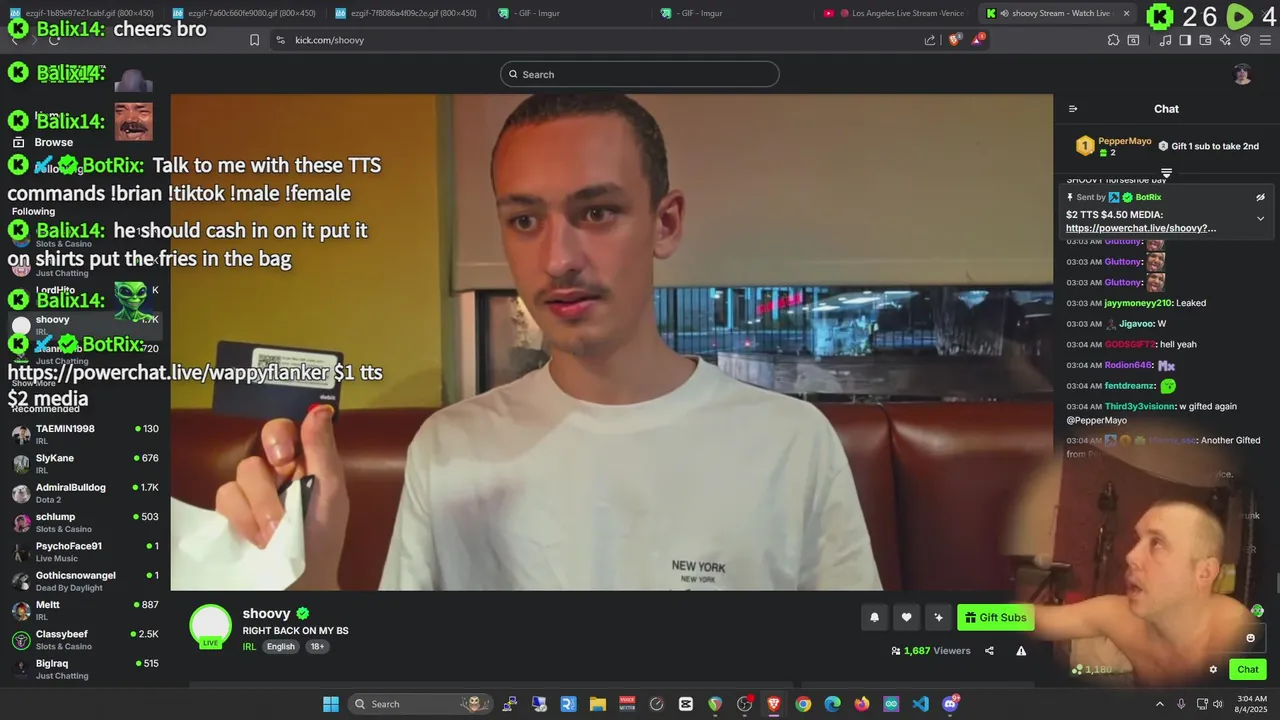The image size is (1280, 720).
Task: Click the share page icon in address bar
Action: tap(930, 40)
